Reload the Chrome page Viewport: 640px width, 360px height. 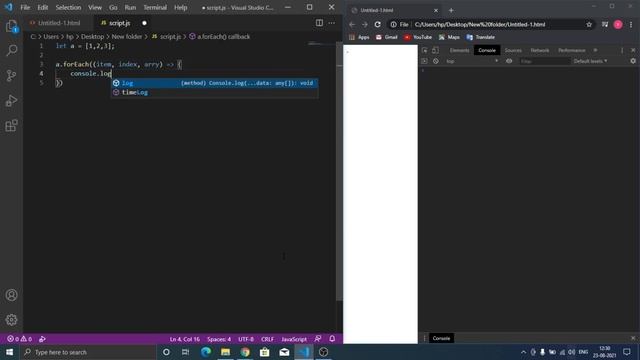click(378, 24)
